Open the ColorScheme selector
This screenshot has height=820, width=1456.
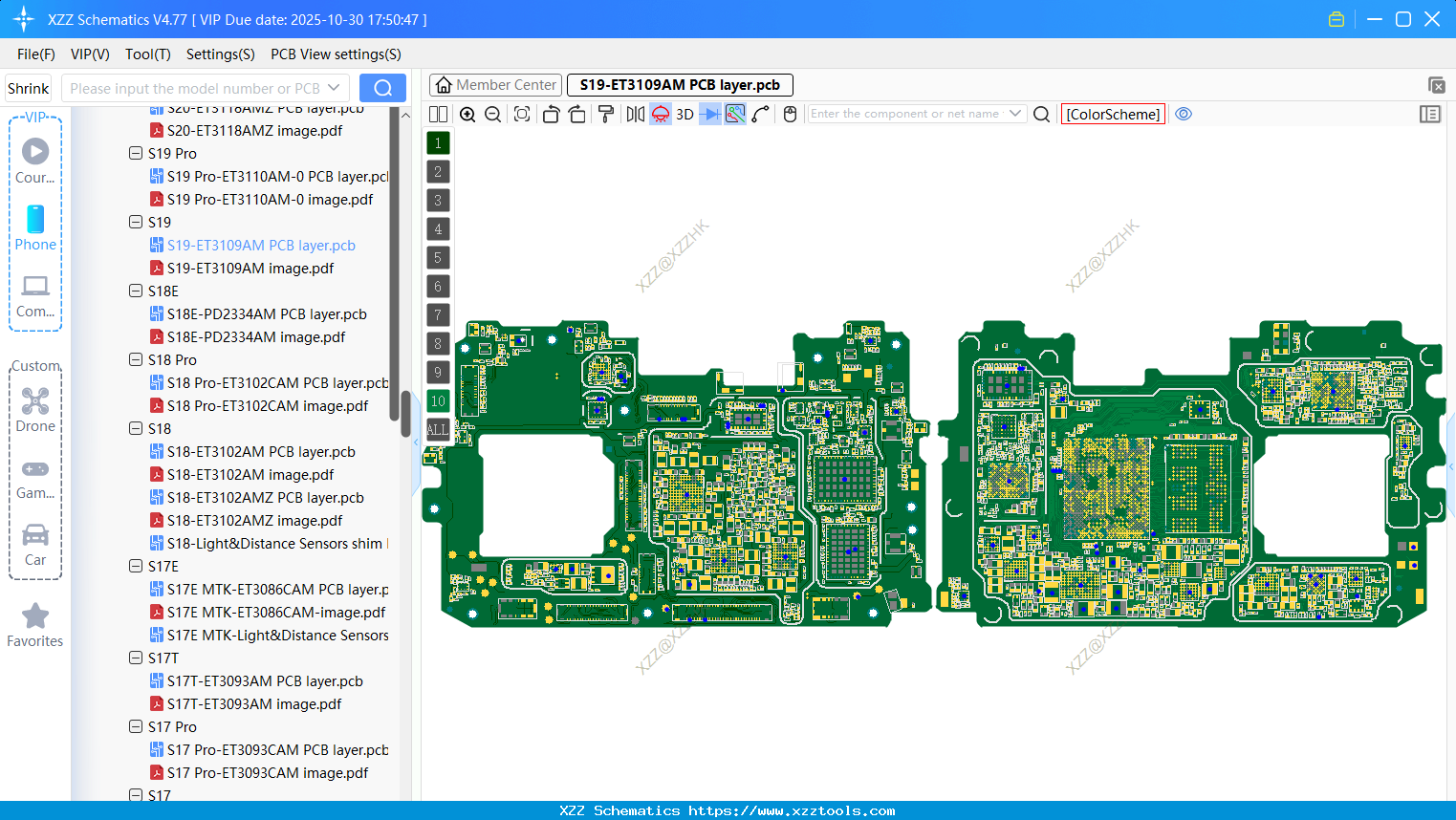click(1113, 114)
